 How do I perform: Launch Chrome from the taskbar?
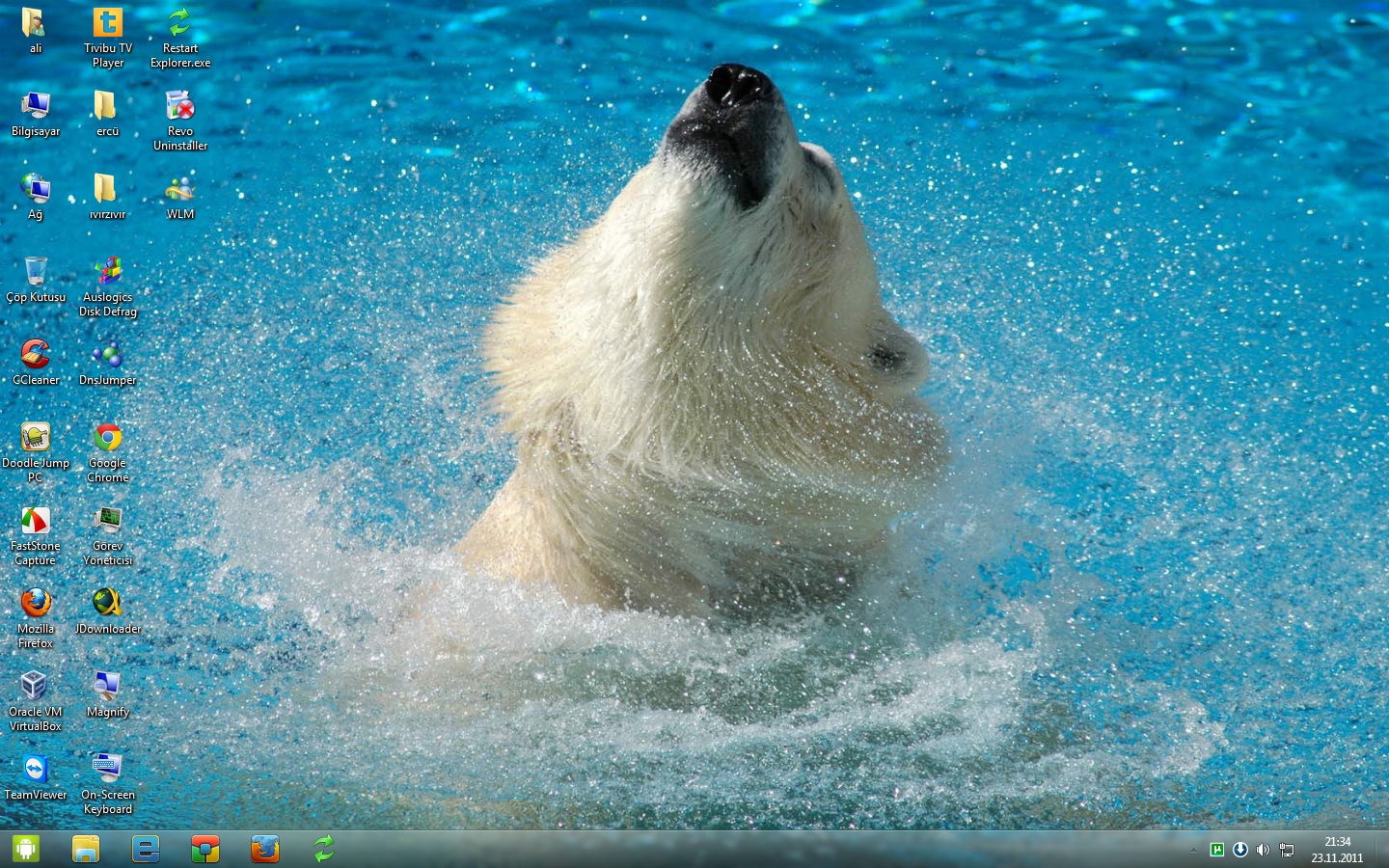pyautogui.click(x=205, y=849)
